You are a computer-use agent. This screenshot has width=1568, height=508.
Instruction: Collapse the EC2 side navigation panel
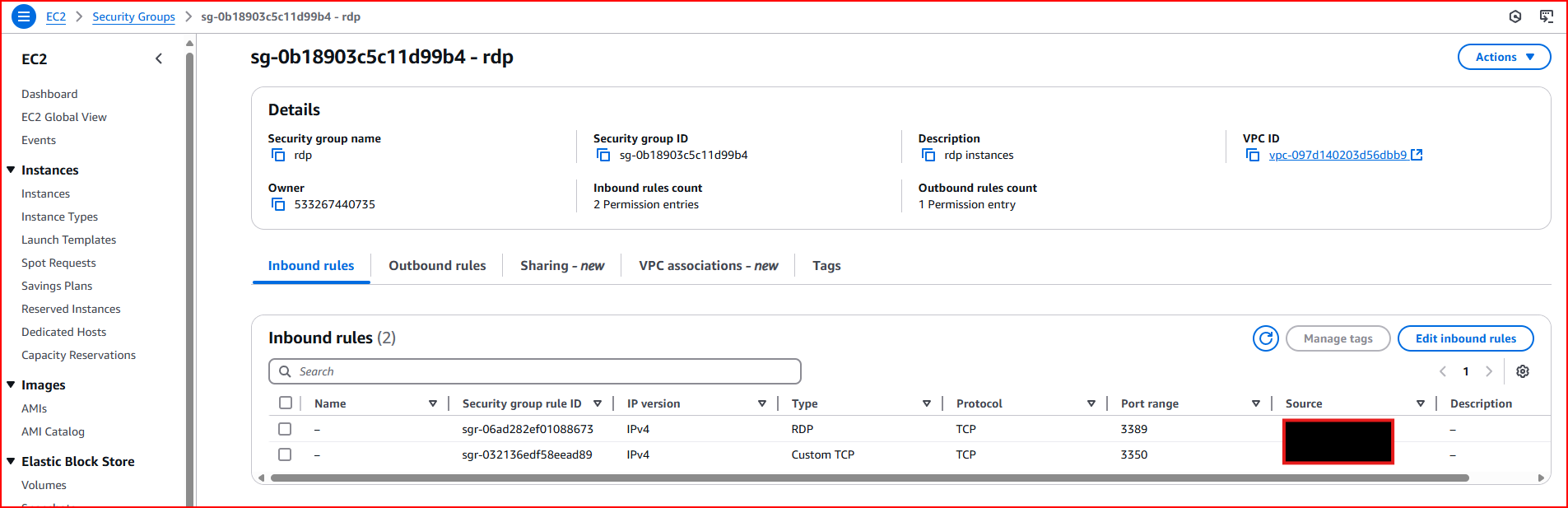tap(159, 58)
